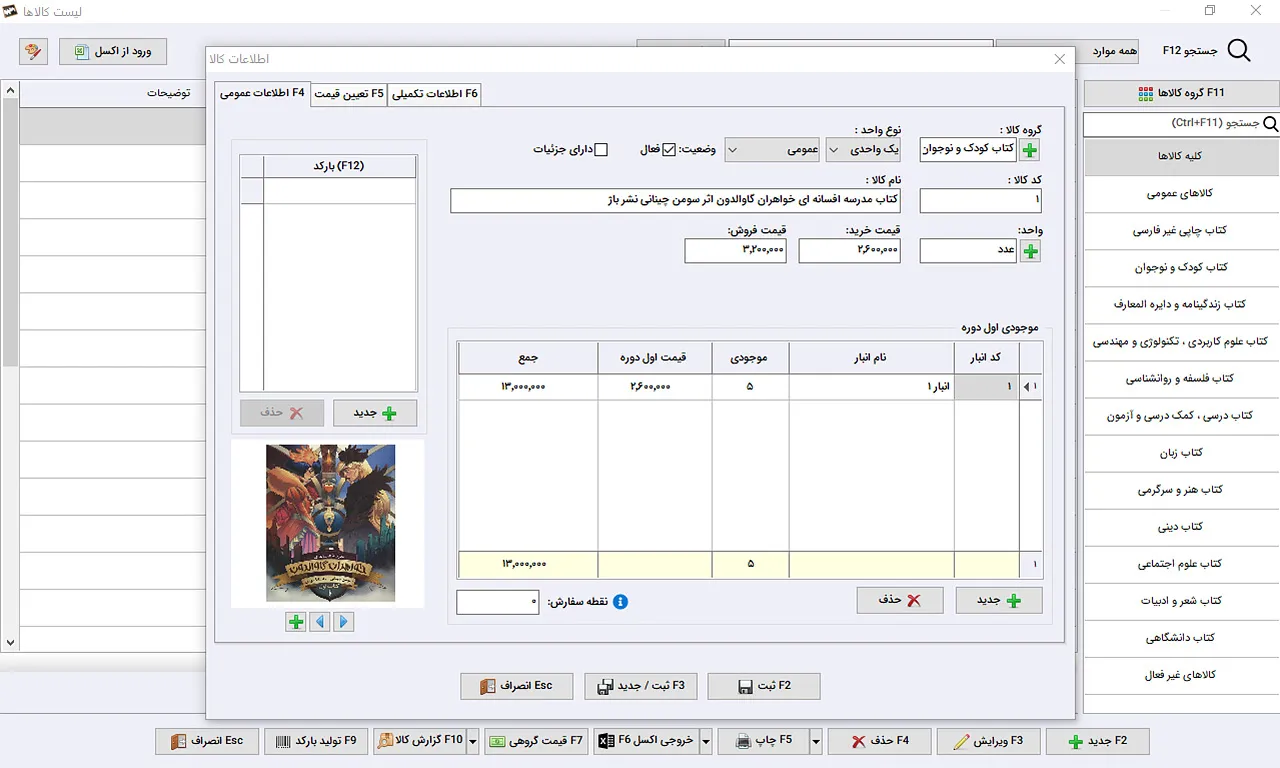Screen dimensions: 1280x768
Task: Close the اطلاعات کالا dialog with X
Action: (x=1060, y=60)
